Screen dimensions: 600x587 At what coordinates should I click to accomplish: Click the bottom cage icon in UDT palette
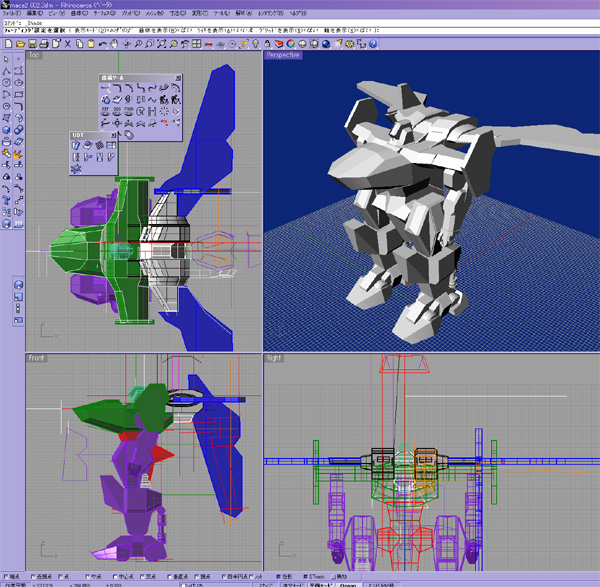click(76, 169)
